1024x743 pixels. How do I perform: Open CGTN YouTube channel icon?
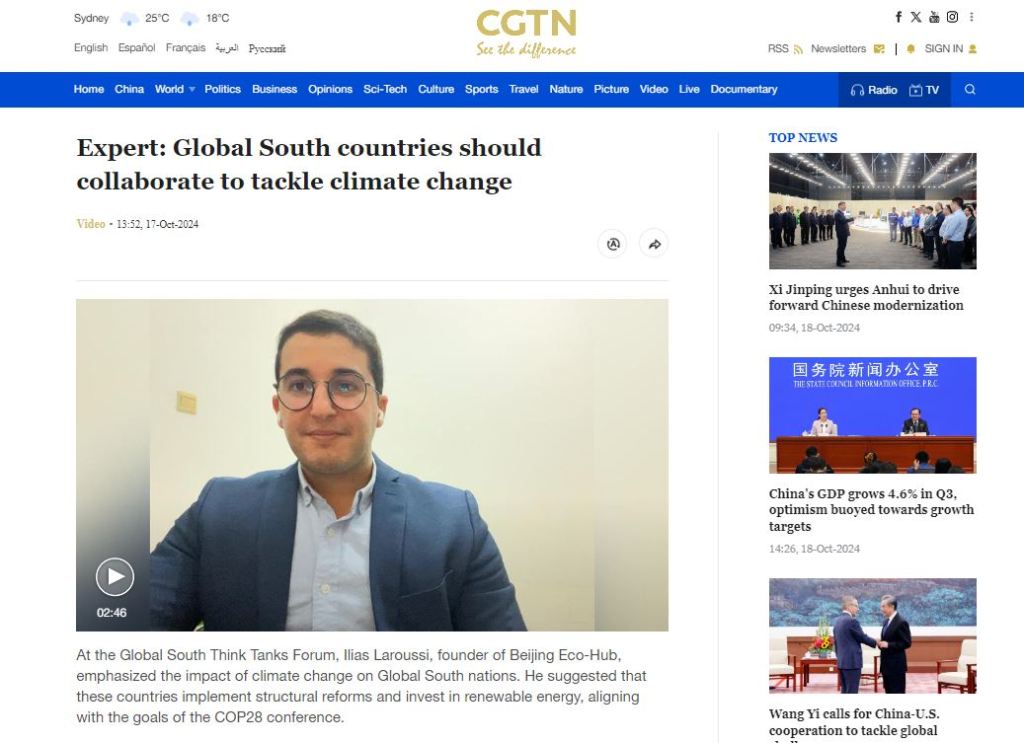(934, 17)
